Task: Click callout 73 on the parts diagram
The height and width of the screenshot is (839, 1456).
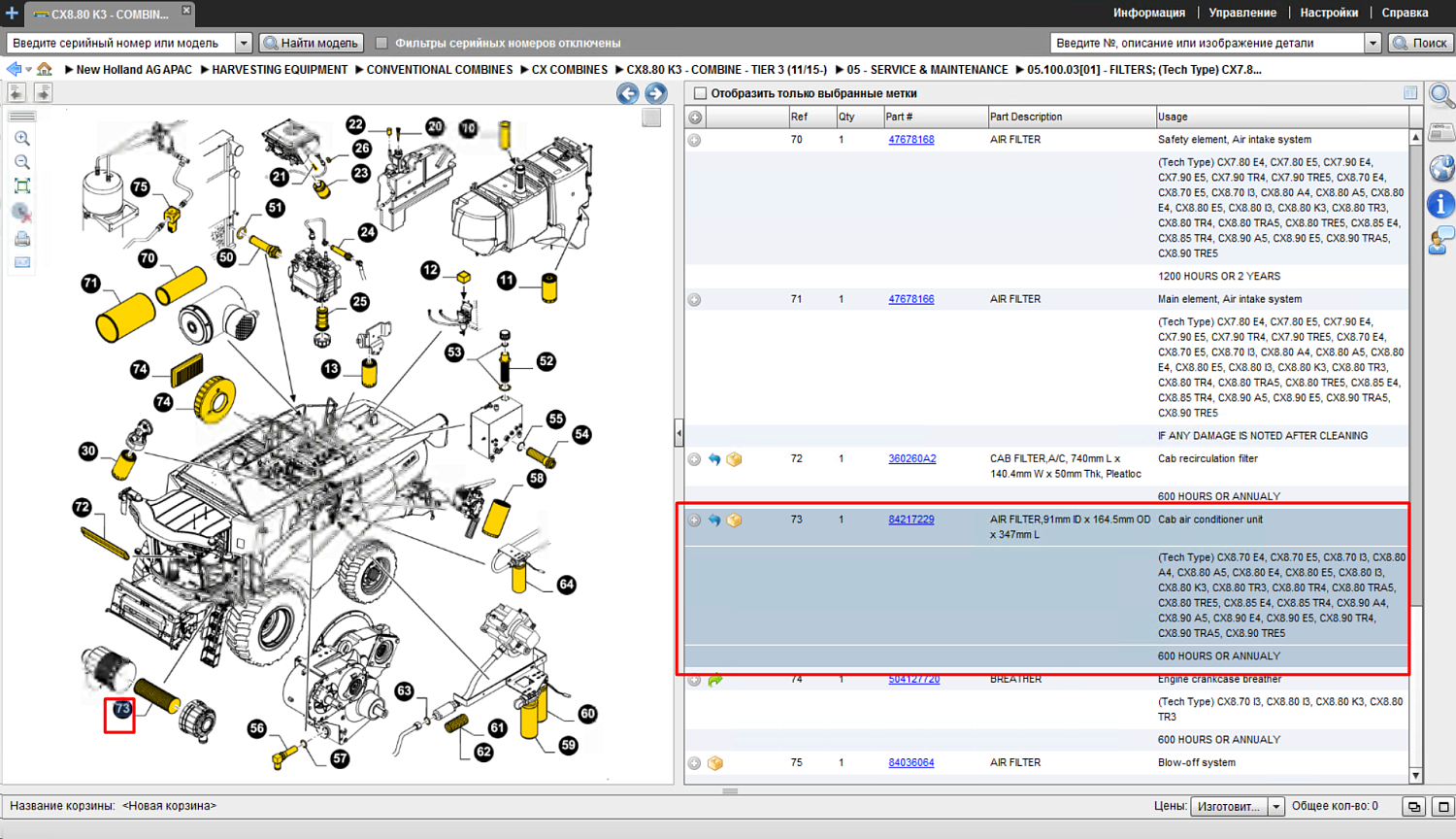Action: point(121,710)
